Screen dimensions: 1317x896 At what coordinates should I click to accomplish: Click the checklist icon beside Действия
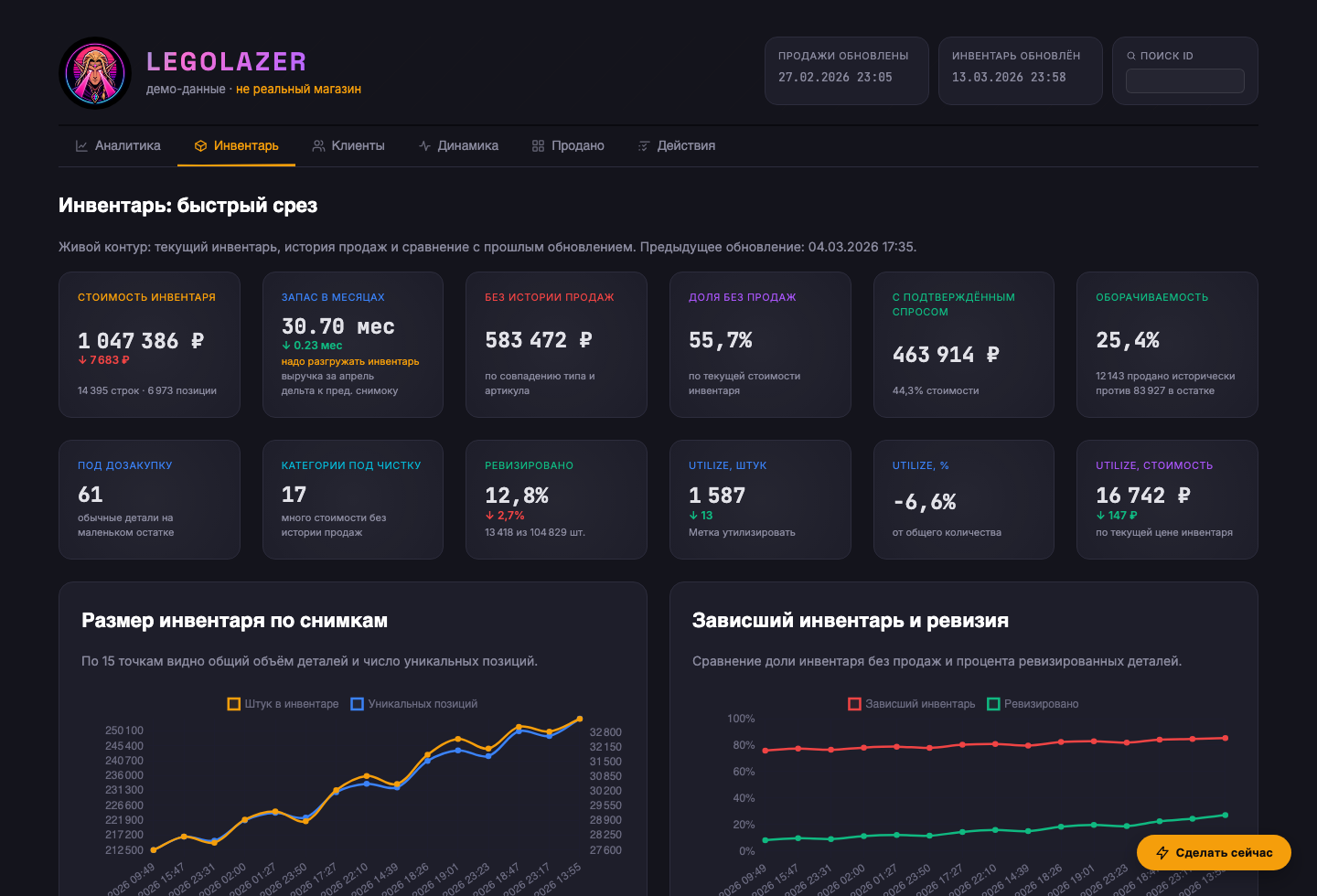coord(644,146)
